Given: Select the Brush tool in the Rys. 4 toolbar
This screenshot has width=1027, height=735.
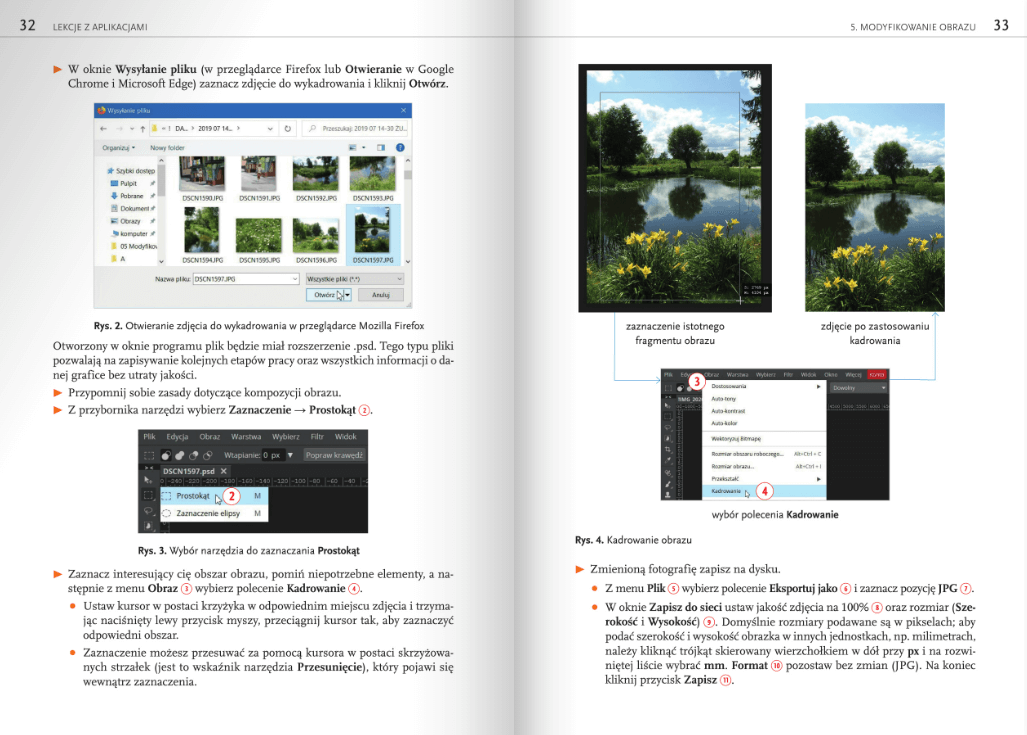Looking at the screenshot, I should click(x=668, y=484).
